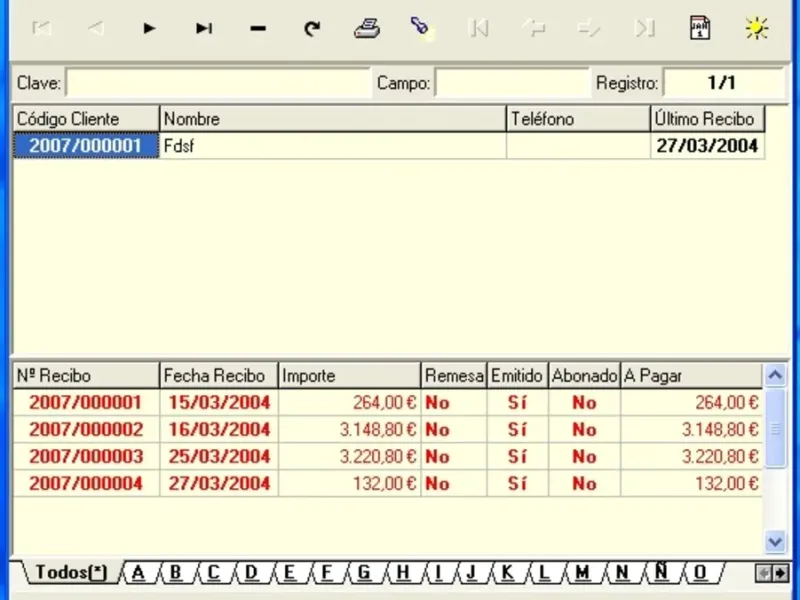Click the delete record minus icon
This screenshot has height=600, width=800.
(258, 29)
